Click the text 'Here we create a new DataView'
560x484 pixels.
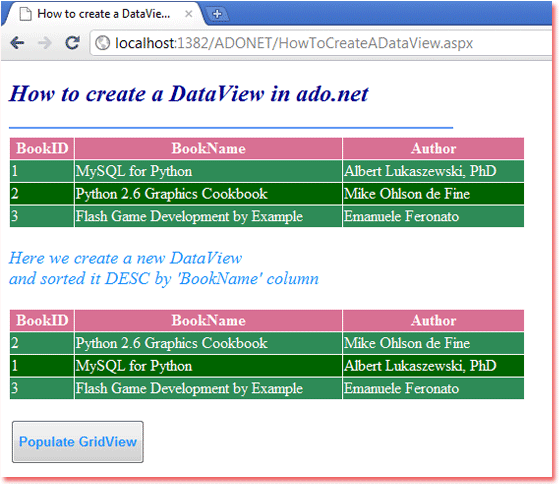126,258
